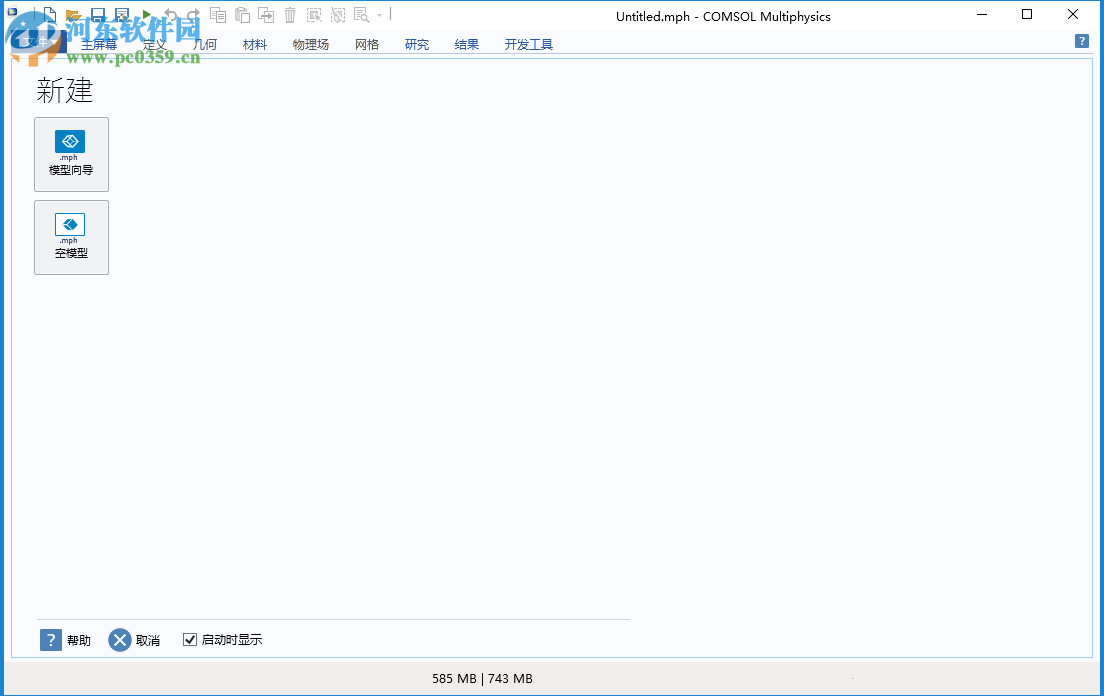Click the 帮助 button at the bottom
Image resolution: width=1104 pixels, height=696 pixels.
pos(66,639)
